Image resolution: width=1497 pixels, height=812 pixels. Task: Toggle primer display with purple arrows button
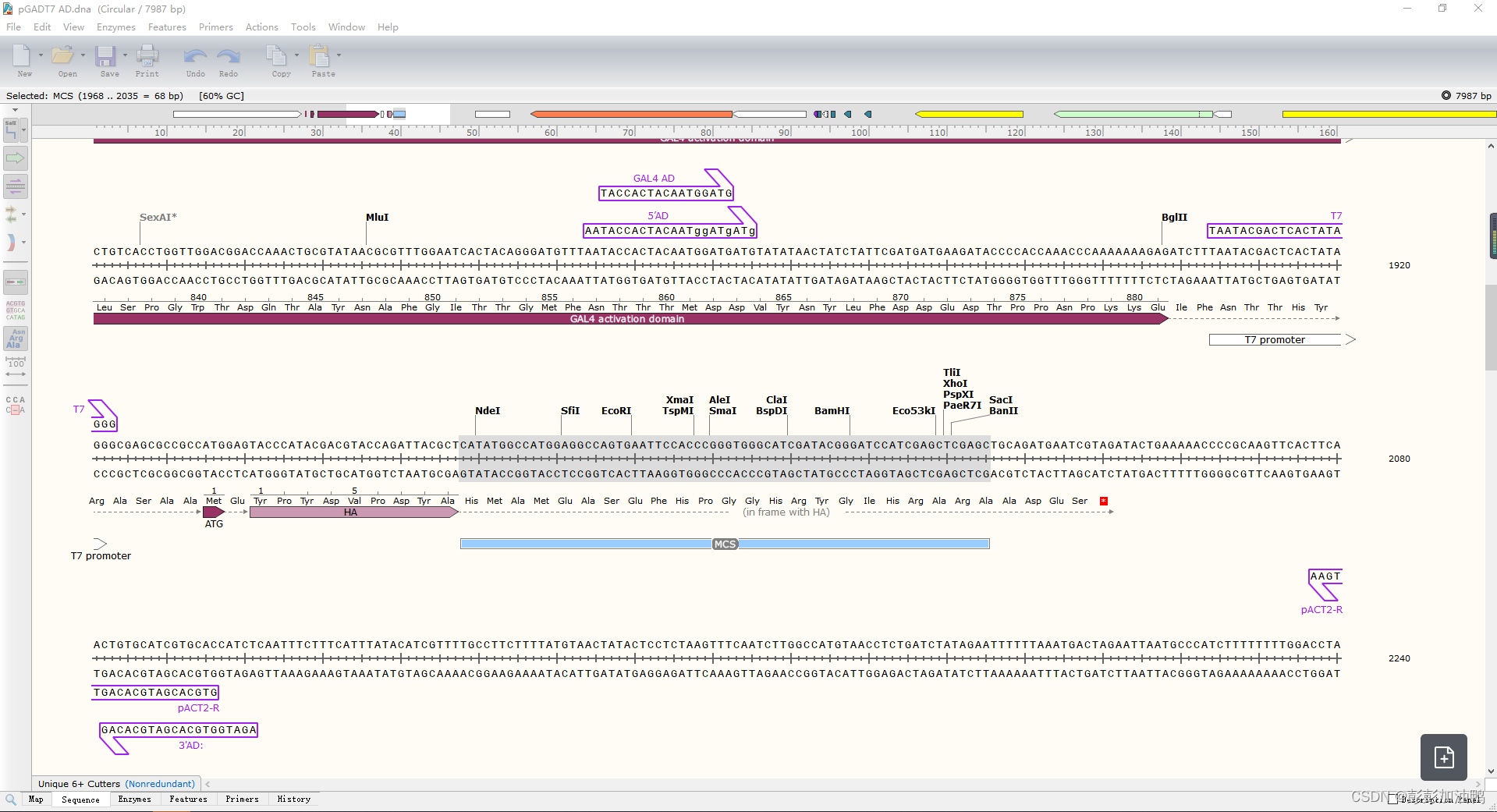point(16,186)
